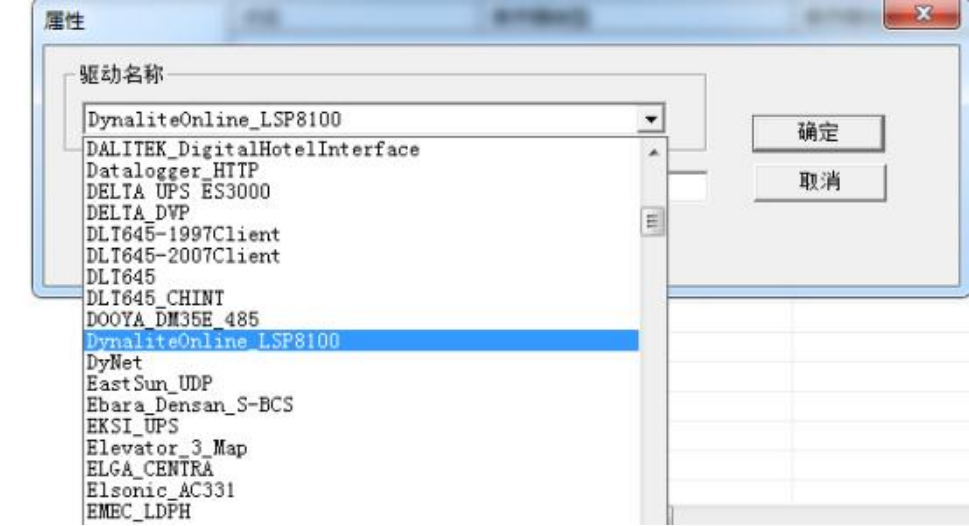The width and height of the screenshot is (969, 526).
Task: Select DALITEK_DigitalHotelInterface from list
Action: (x=362, y=149)
